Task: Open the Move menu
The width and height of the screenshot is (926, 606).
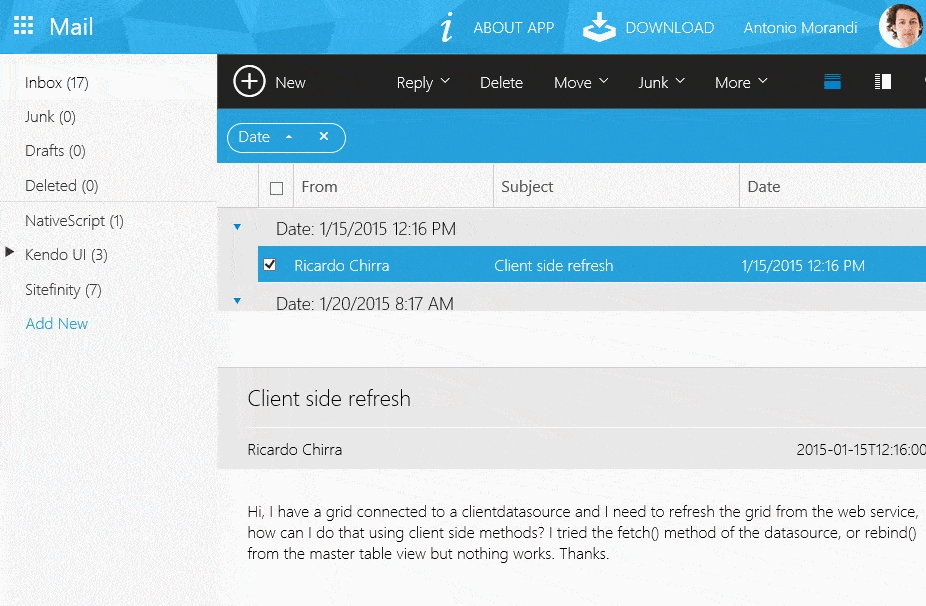Action: [580, 82]
